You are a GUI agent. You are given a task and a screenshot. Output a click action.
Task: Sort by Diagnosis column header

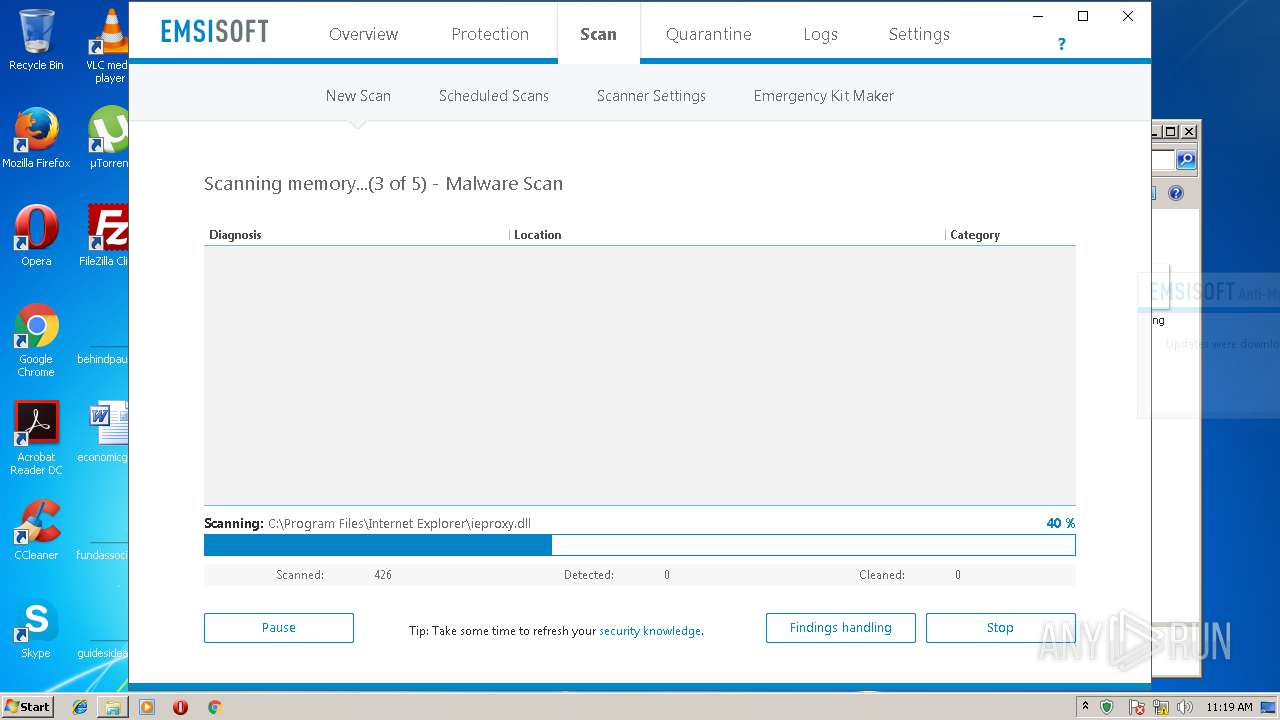pos(235,235)
